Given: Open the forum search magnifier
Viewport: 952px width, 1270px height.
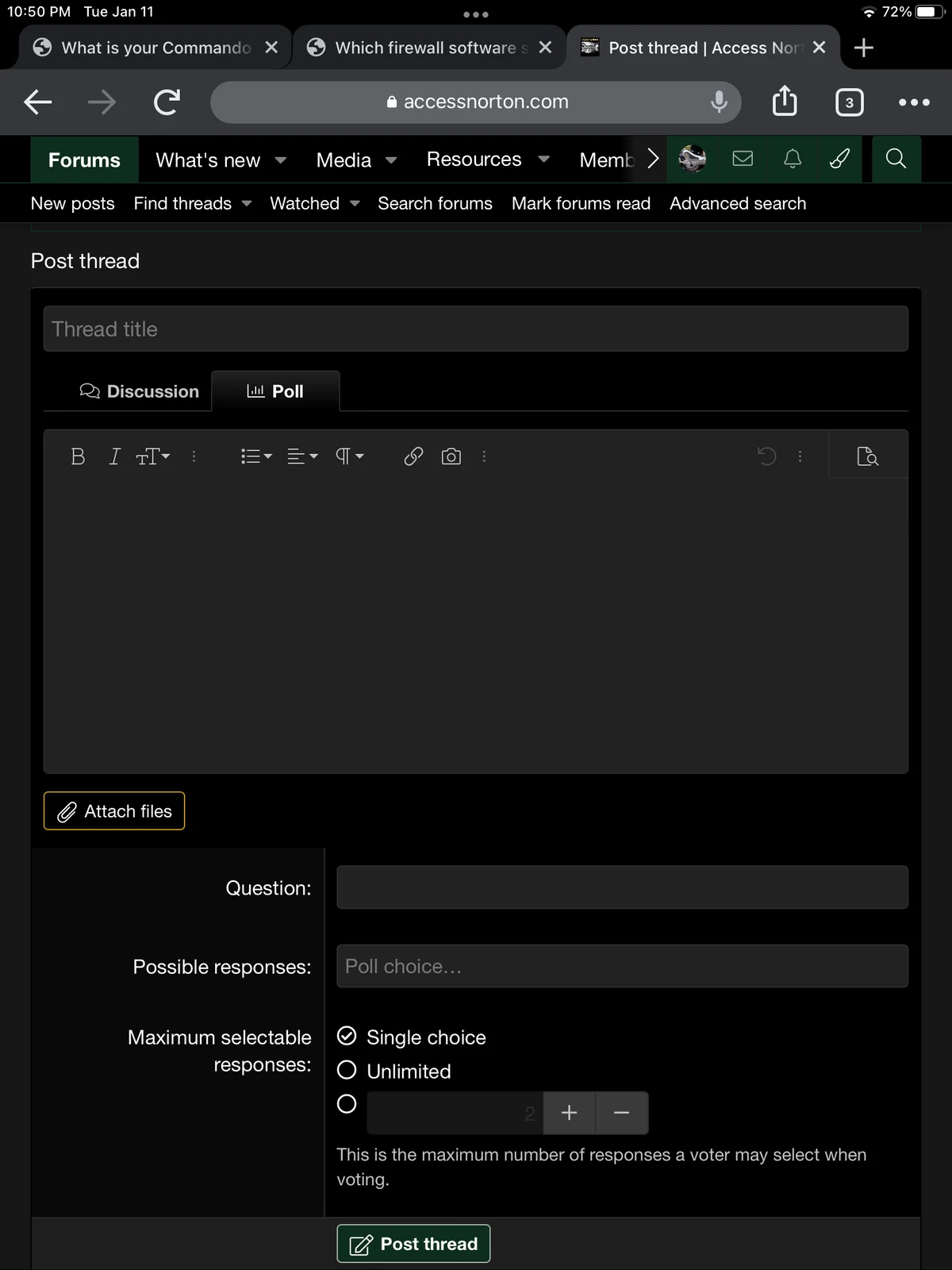Looking at the screenshot, I should tap(896, 159).
